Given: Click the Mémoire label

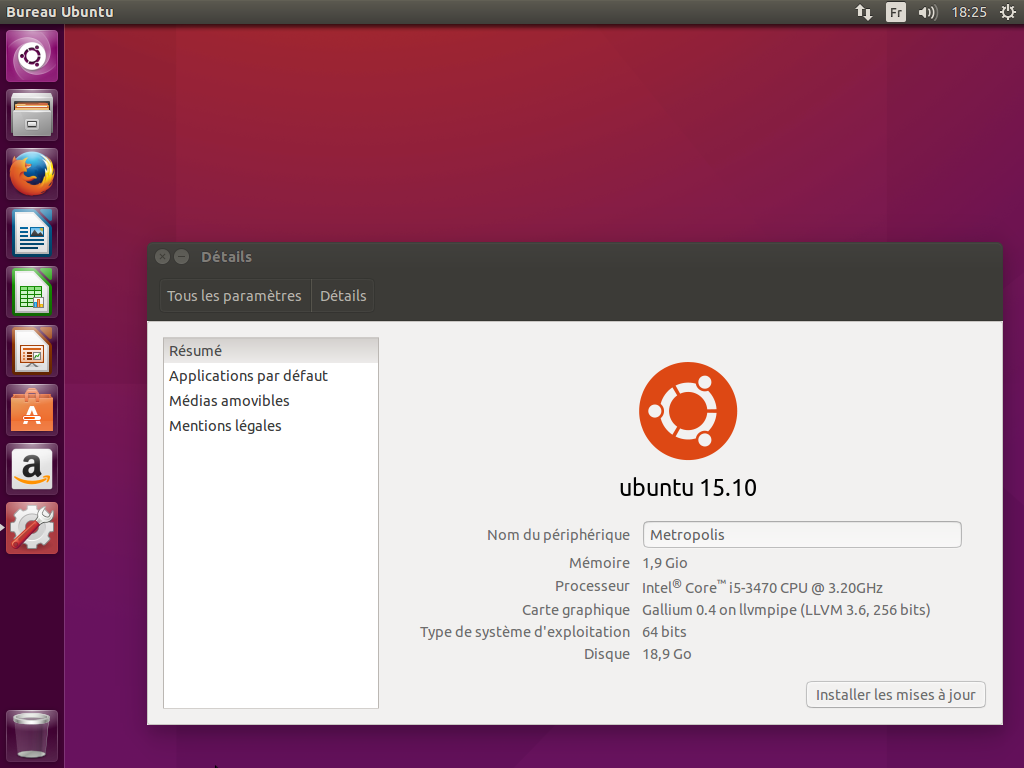Looking at the screenshot, I should click(600, 563).
